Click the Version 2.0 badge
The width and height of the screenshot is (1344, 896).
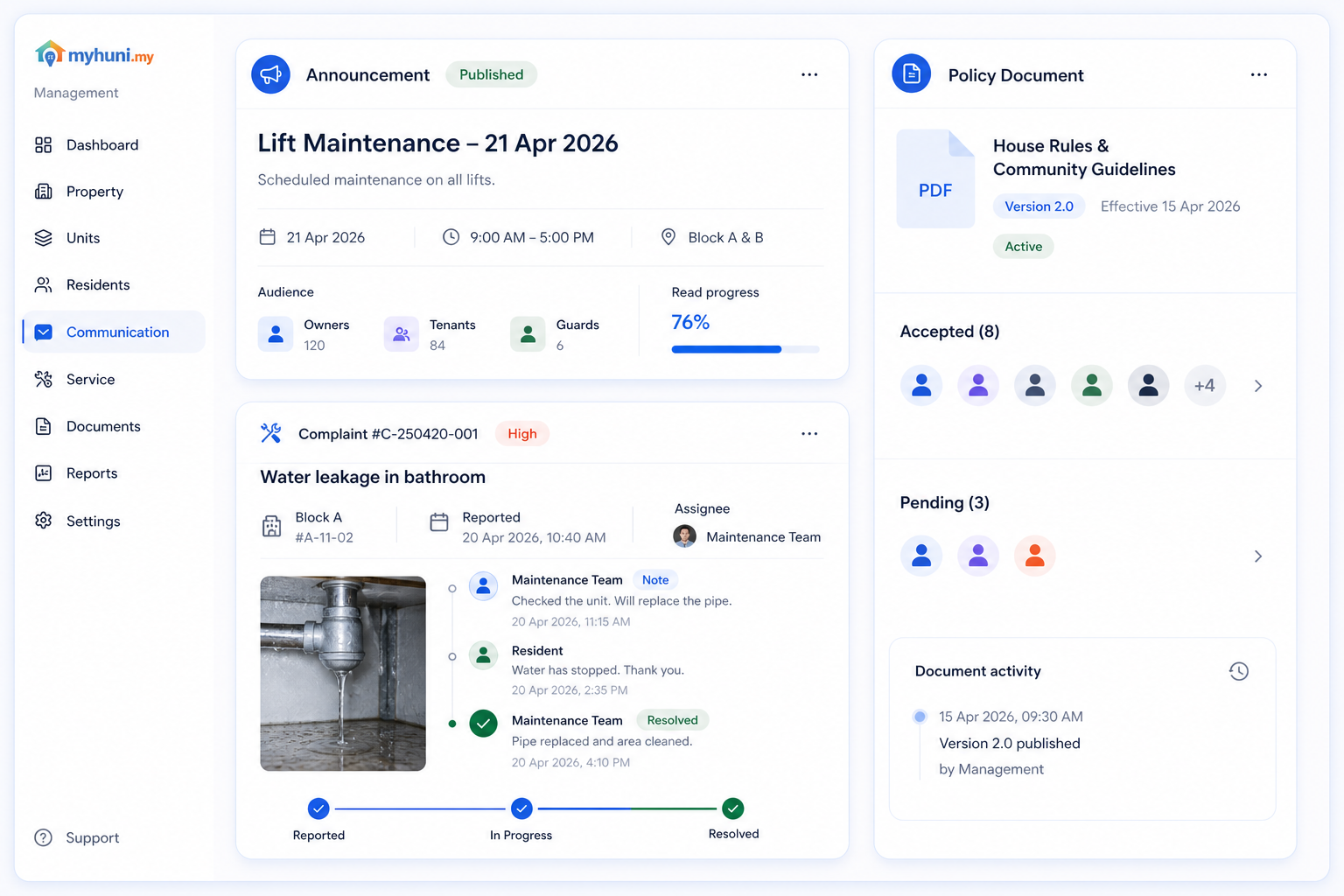pos(1039,206)
